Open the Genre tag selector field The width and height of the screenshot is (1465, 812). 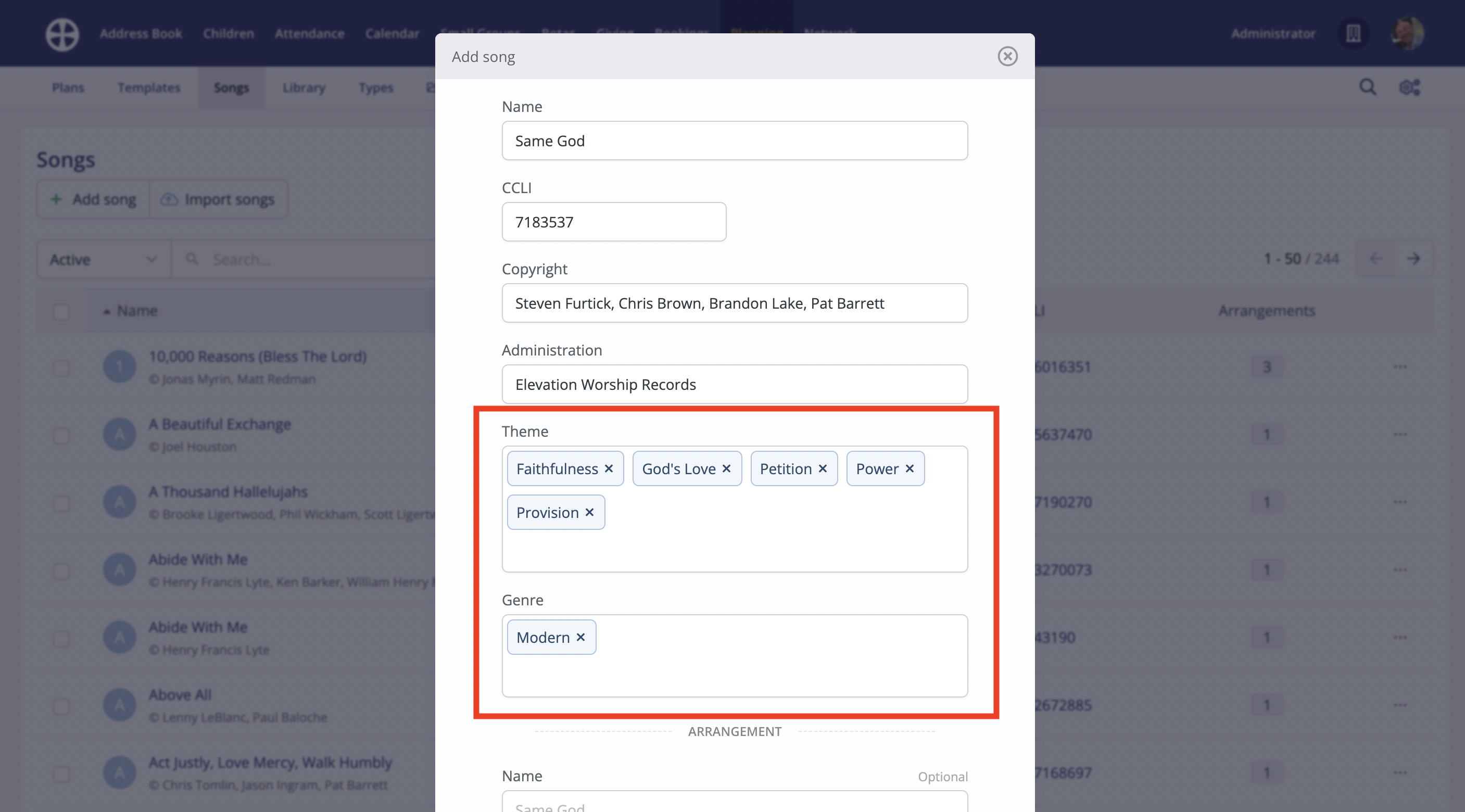click(734, 656)
